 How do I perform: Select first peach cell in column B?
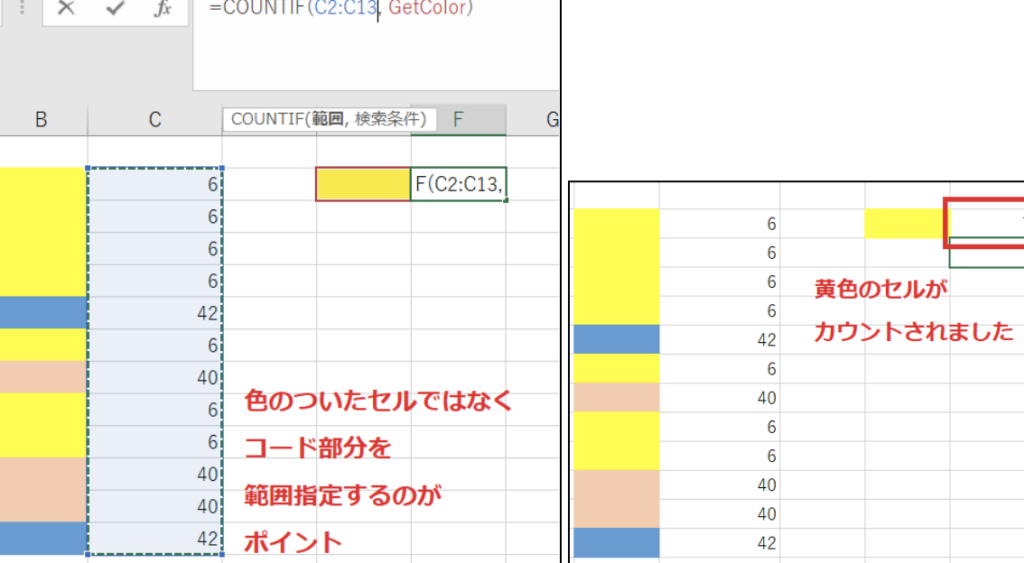tap(43, 377)
